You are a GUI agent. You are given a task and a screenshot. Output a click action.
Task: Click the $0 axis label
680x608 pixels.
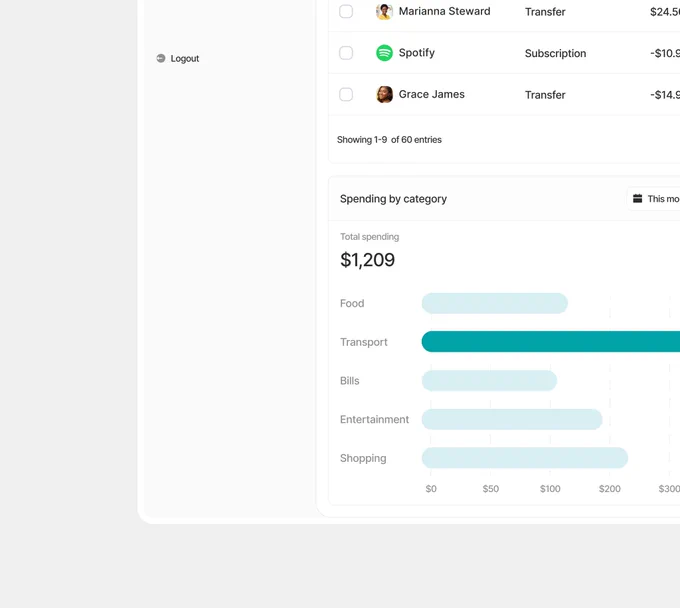(x=431, y=489)
